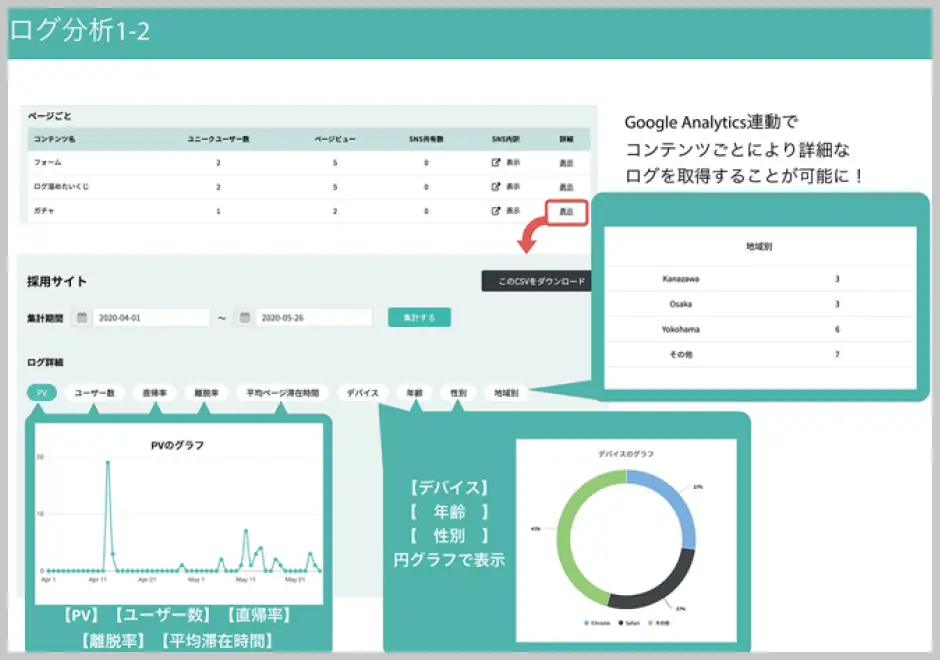Select the 直帰率 tab
Screen dimensions: 940x660
(x=154, y=393)
